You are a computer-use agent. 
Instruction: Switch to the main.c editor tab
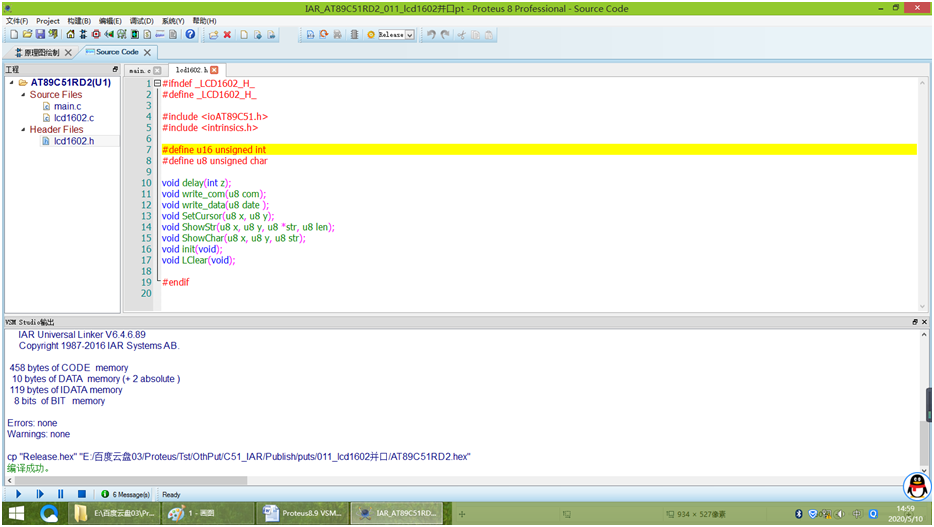tap(140, 70)
